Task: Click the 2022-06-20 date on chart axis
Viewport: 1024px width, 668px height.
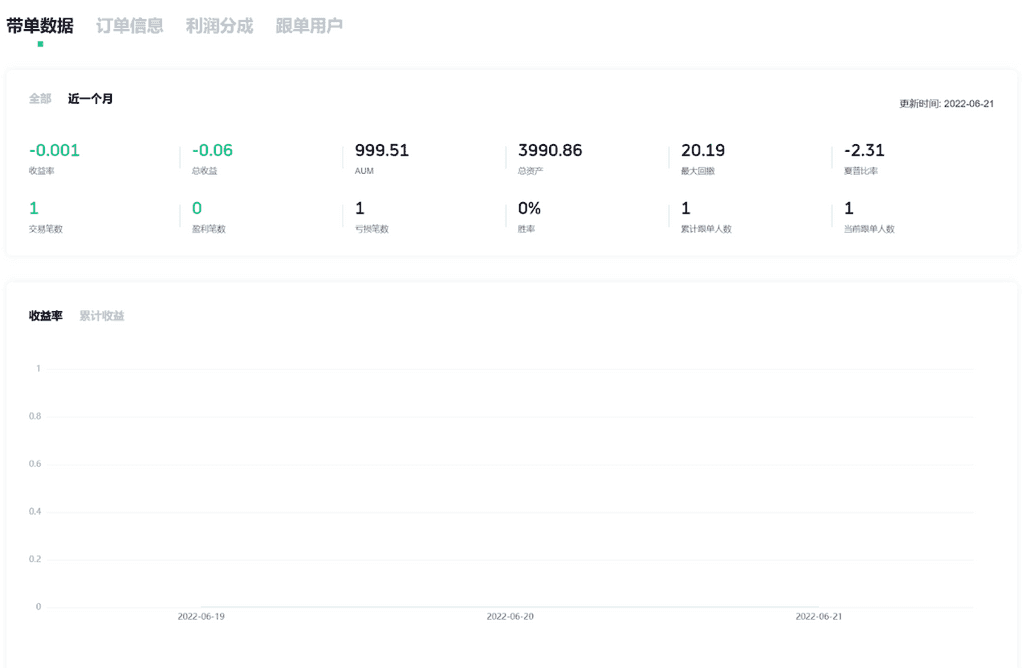Action: click(510, 617)
